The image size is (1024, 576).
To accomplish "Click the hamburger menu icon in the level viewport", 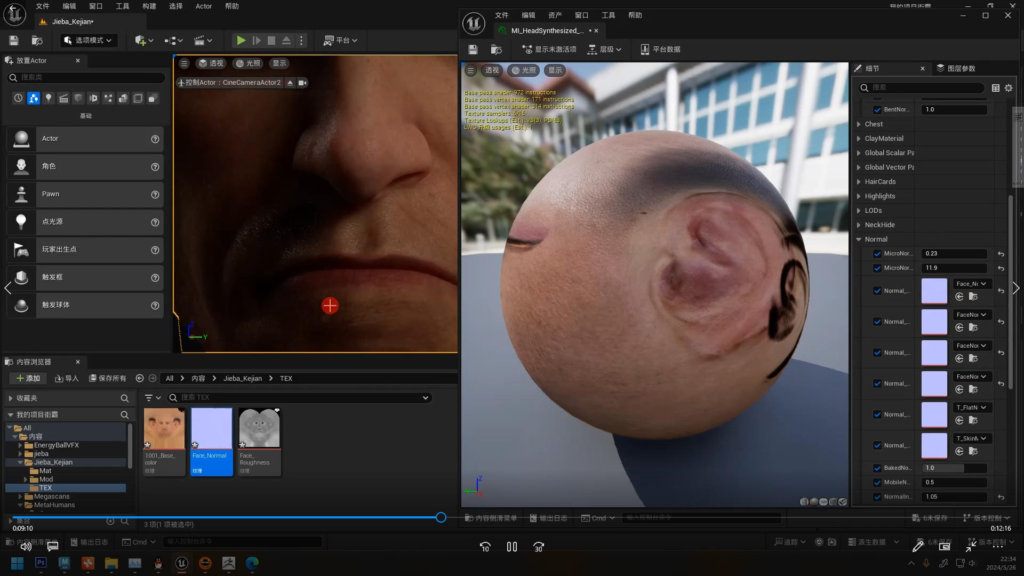I will [x=184, y=64].
